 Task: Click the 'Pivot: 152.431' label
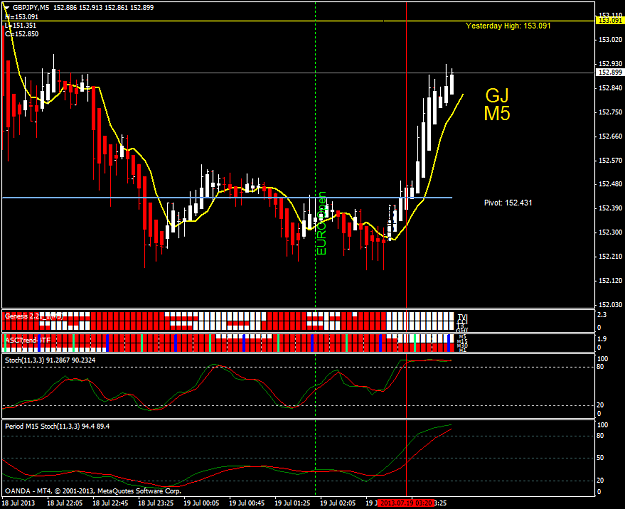pyautogui.click(x=508, y=203)
